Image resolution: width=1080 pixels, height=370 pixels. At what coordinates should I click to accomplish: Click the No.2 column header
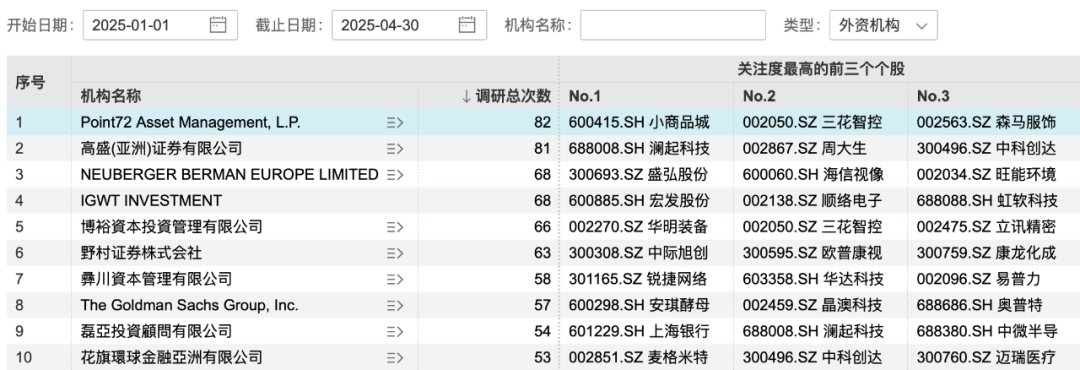[758, 96]
